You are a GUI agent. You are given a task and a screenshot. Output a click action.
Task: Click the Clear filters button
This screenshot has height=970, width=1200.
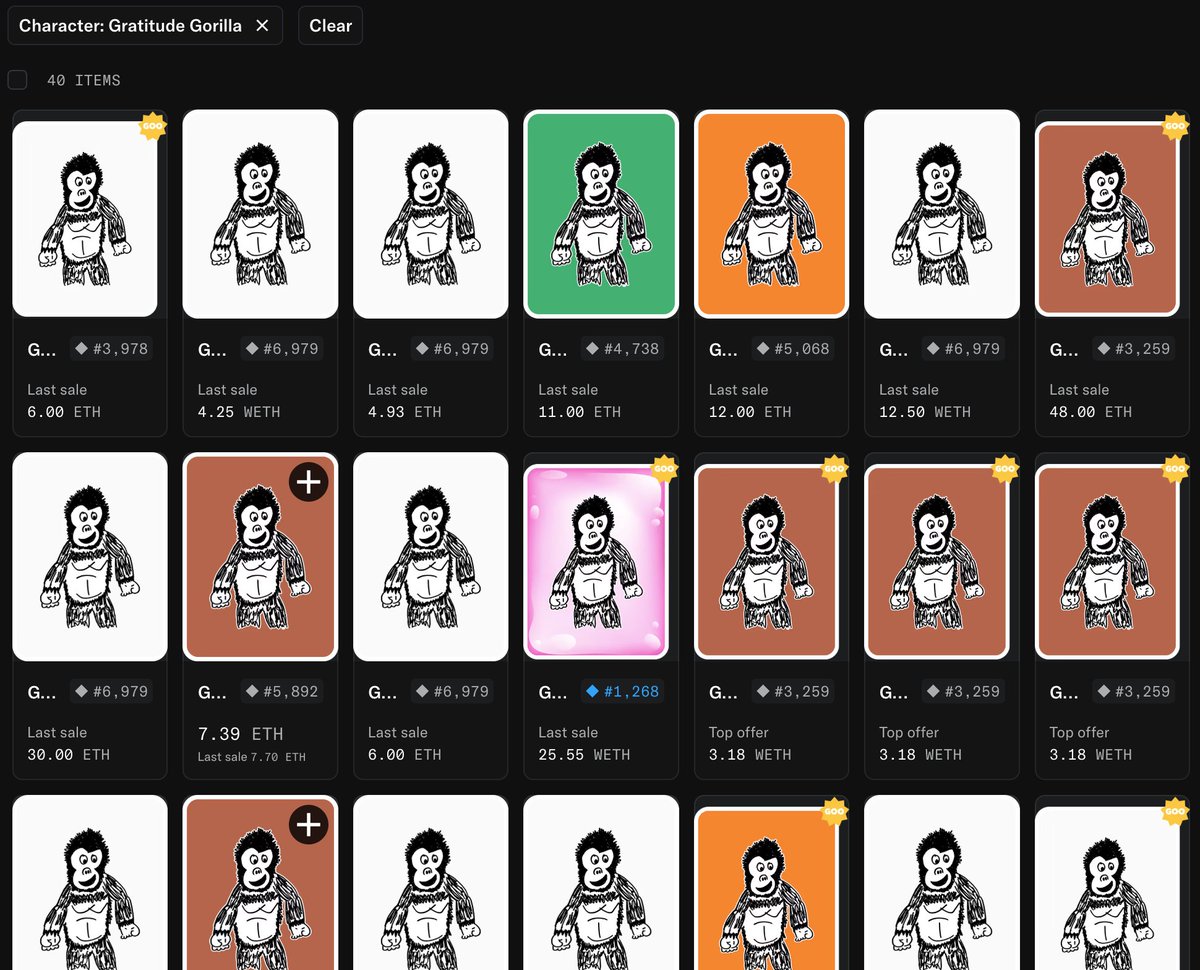point(330,26)
